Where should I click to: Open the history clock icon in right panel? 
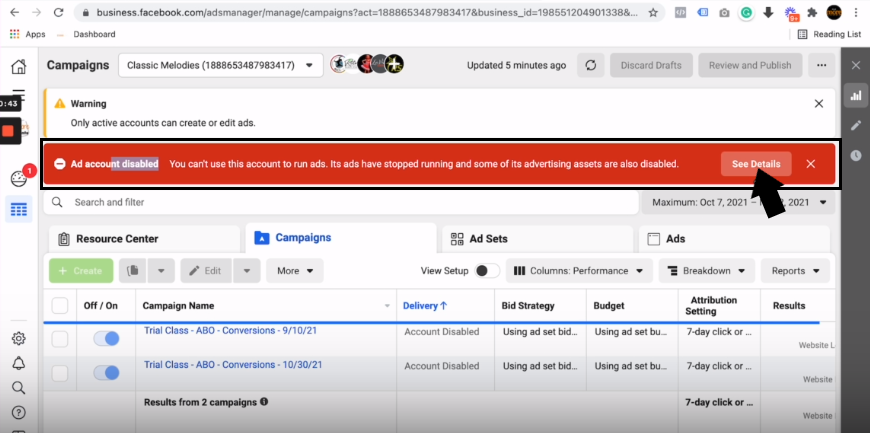coord(856,155)
